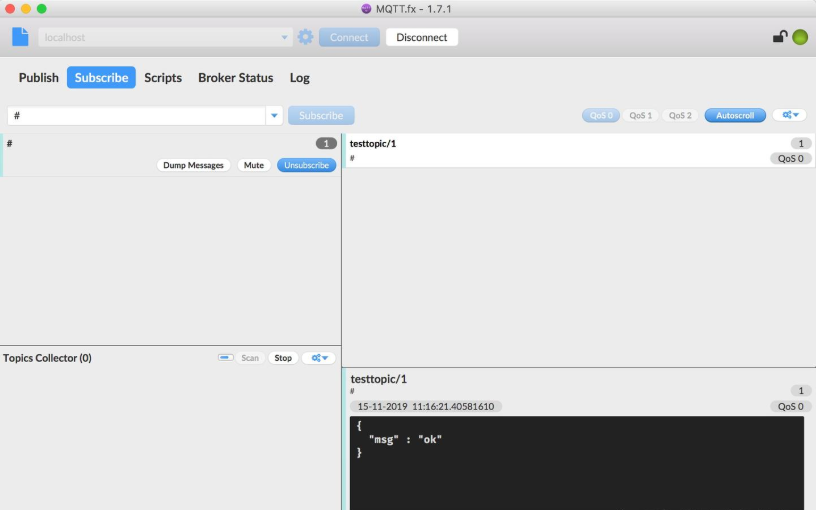Open the Log tab
817x510 pixels.
click(300, 78)
